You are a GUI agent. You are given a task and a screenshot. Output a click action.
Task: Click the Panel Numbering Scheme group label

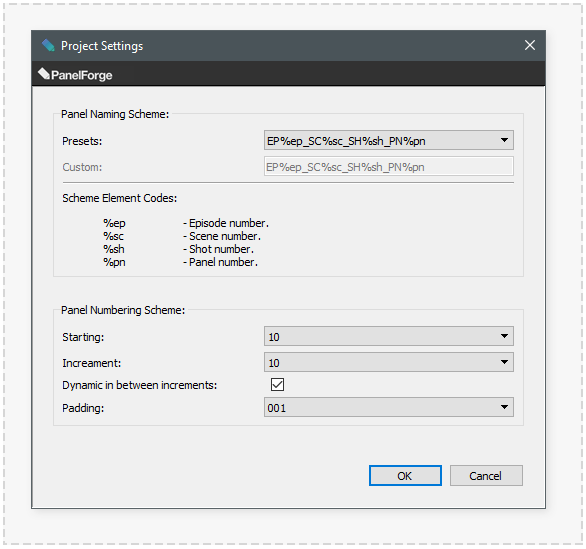tap(123, 310)
